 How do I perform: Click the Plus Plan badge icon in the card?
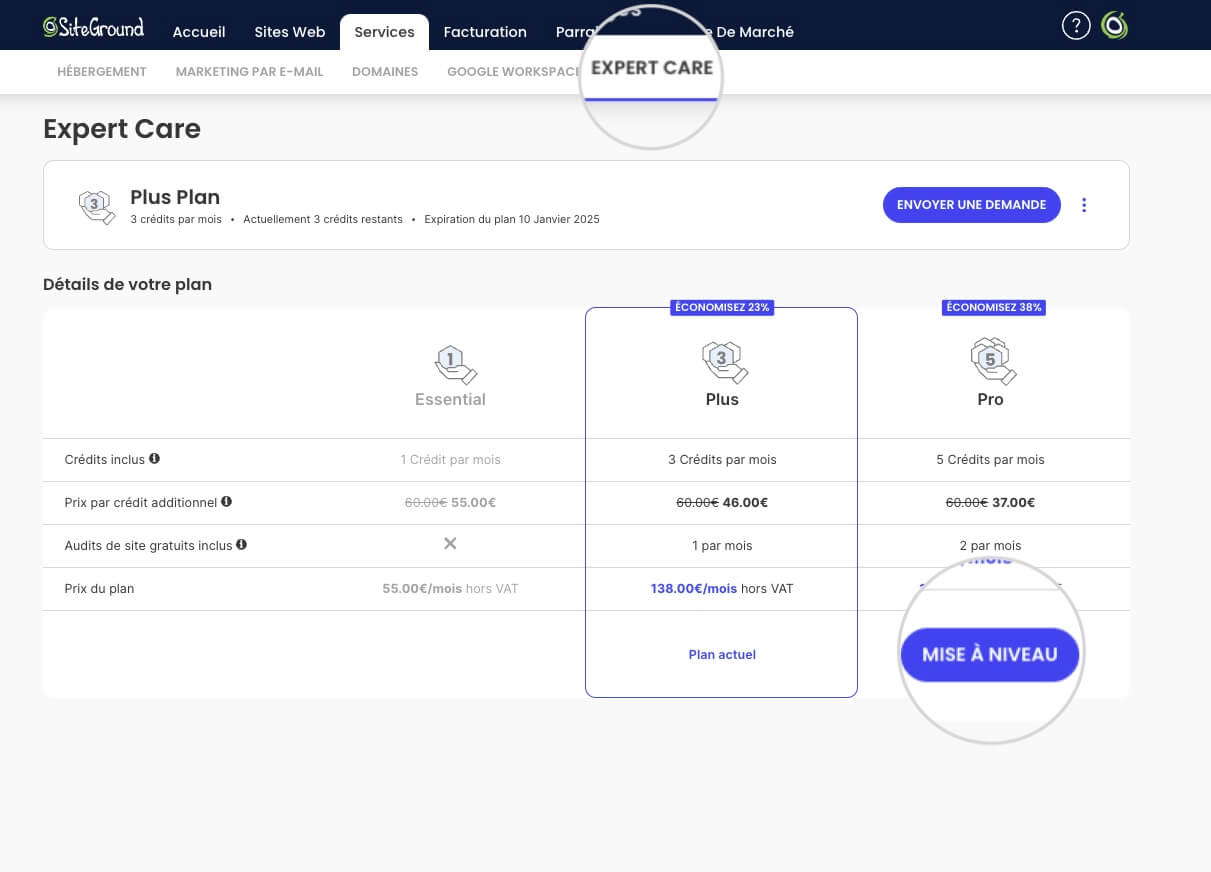(x=97, y=206)
